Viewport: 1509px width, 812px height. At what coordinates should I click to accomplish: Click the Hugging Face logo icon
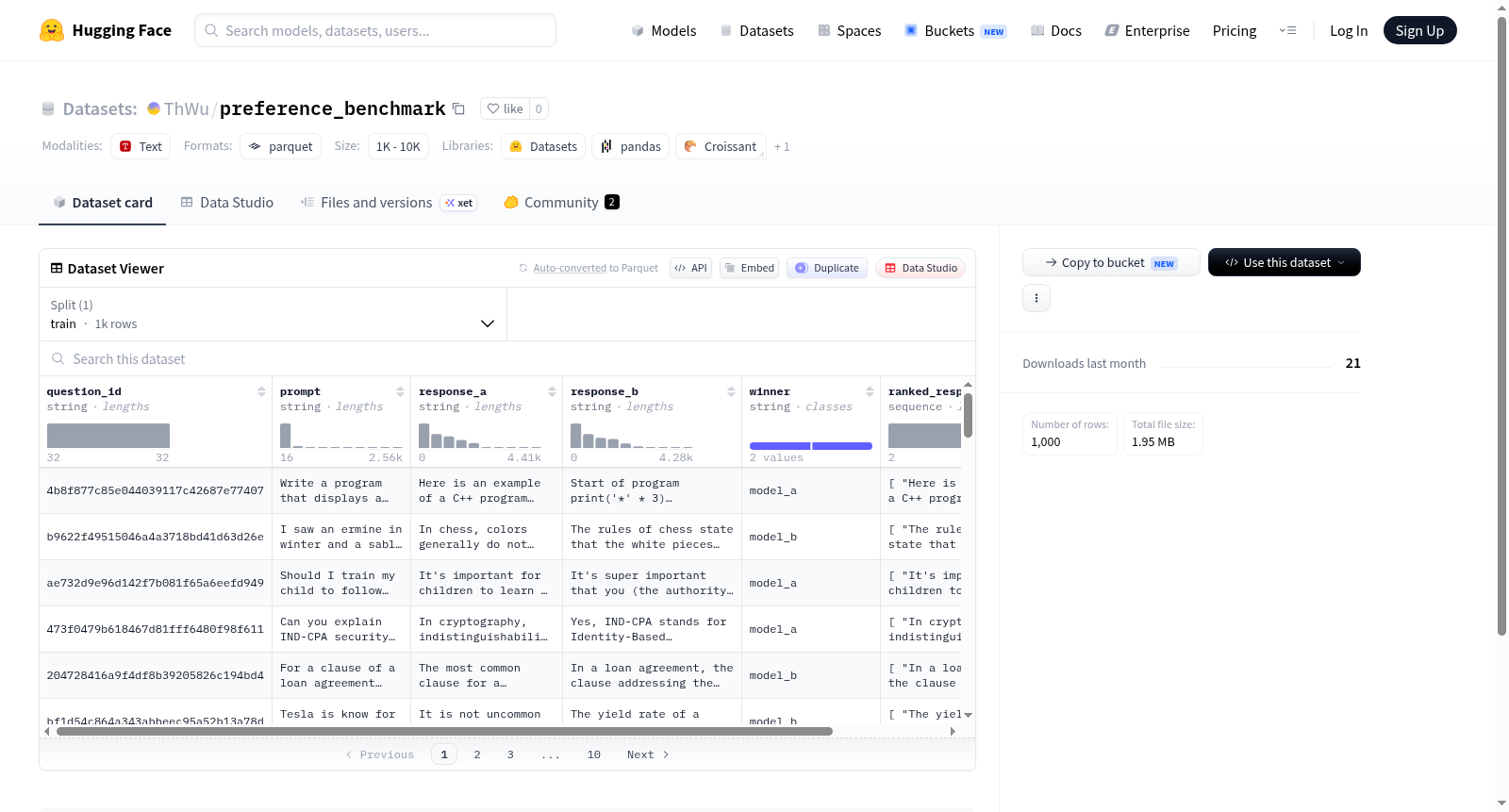[x=52, y=30]
